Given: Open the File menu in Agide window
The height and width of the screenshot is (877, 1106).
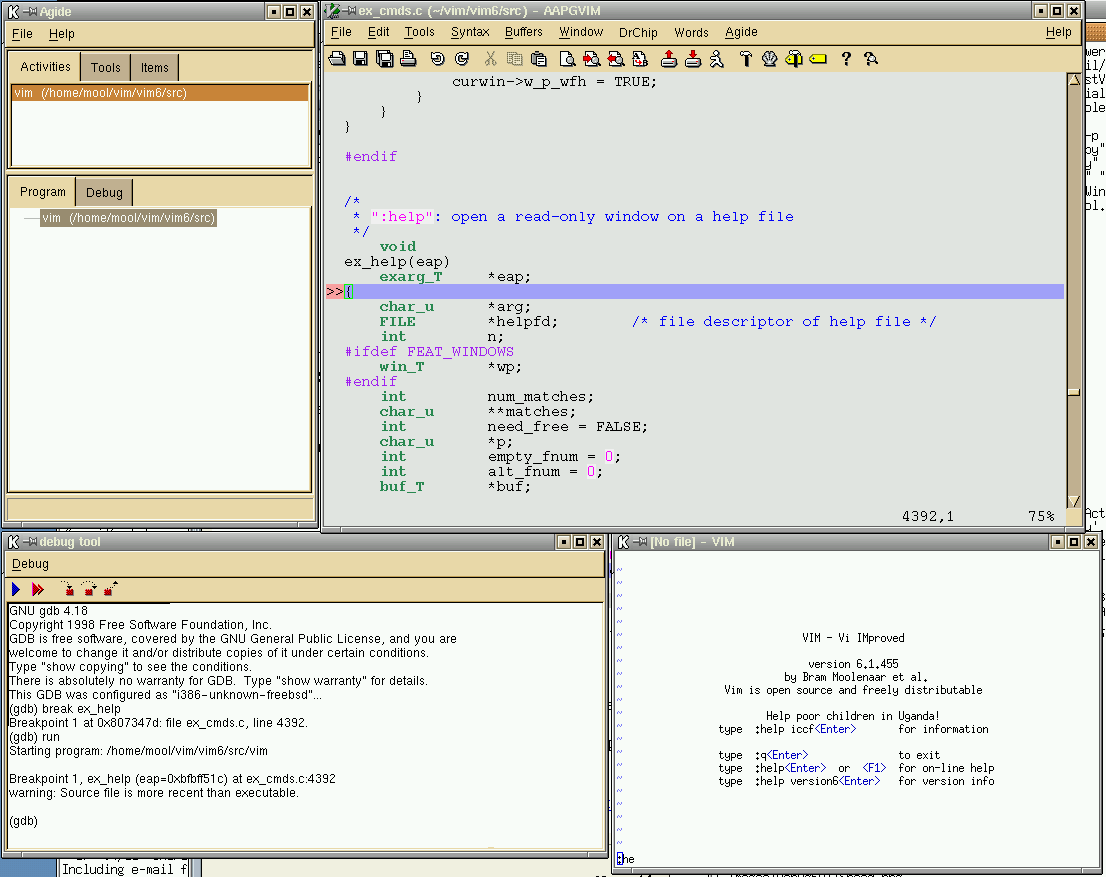Looking at the screenshot, I should pos(23,34).
